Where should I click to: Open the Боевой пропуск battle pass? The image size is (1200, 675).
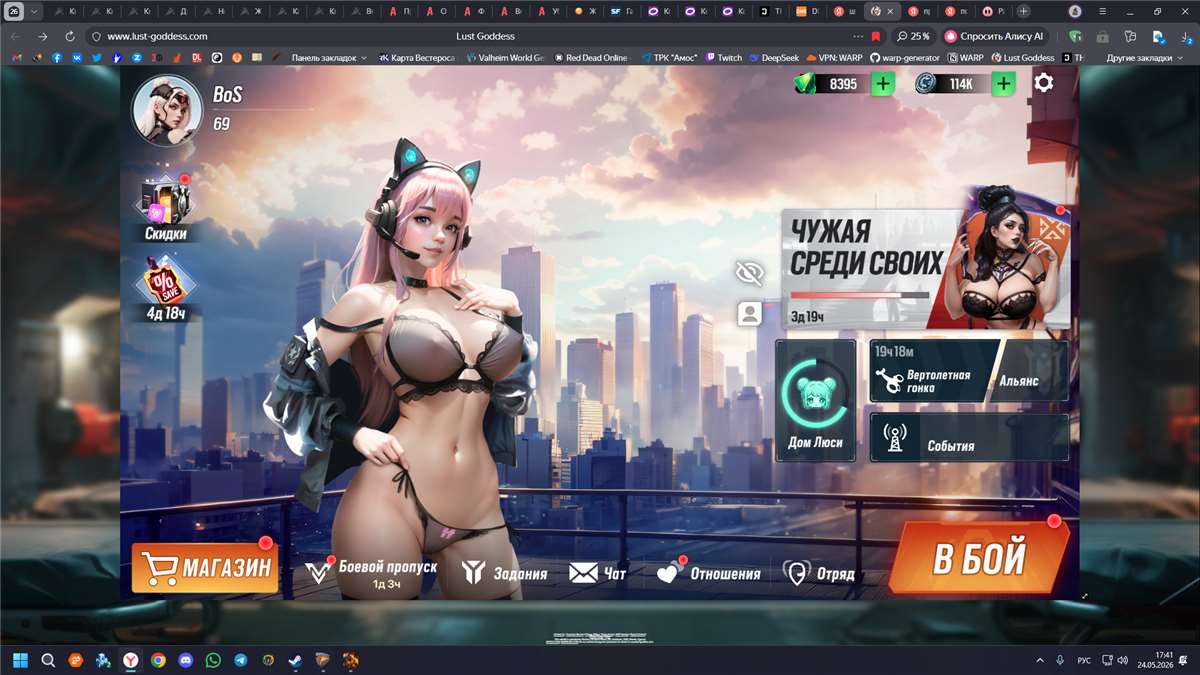pos(372,572)
